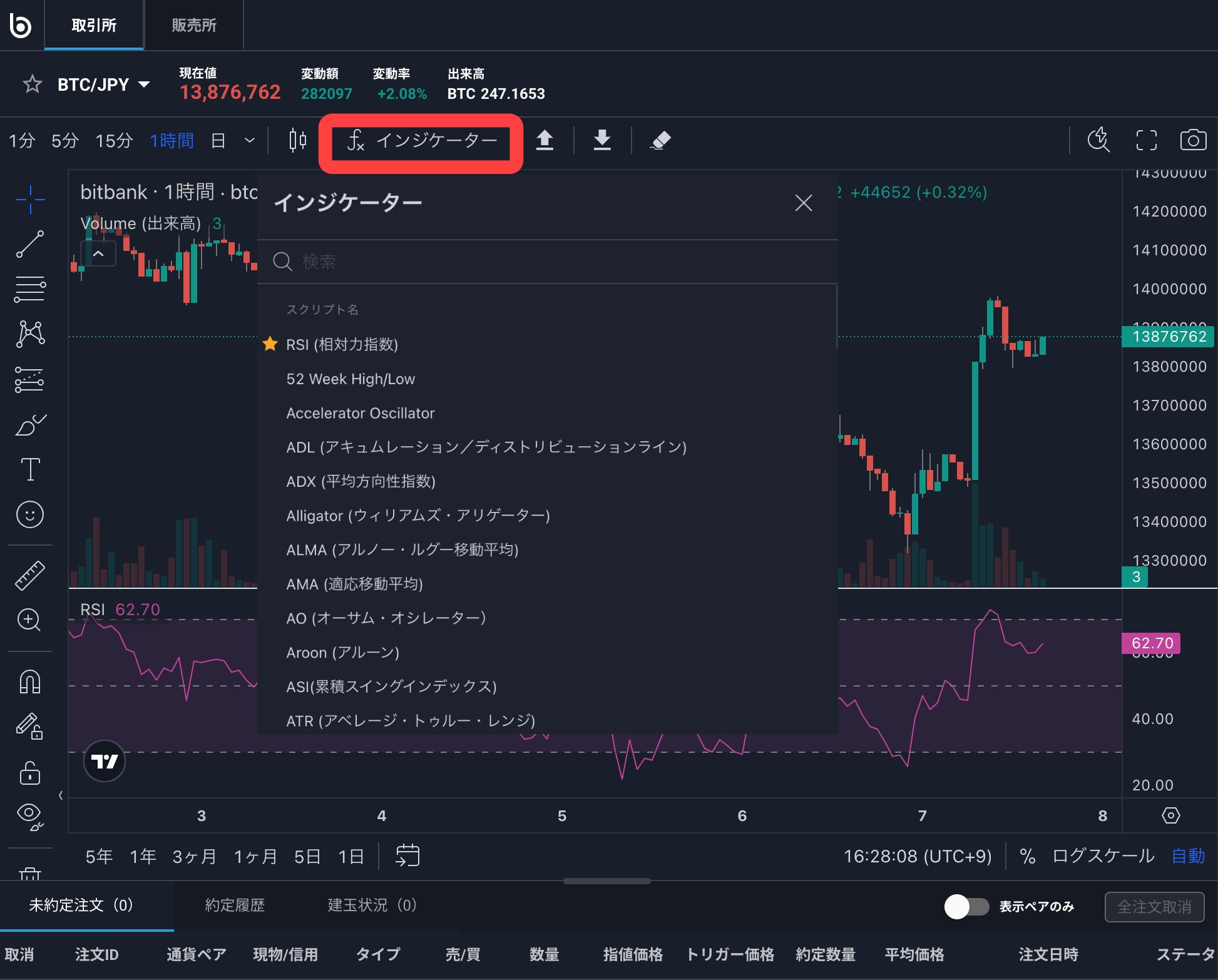Open the インジケーター button
The image size is (1218, 980).
click(421, 140)
